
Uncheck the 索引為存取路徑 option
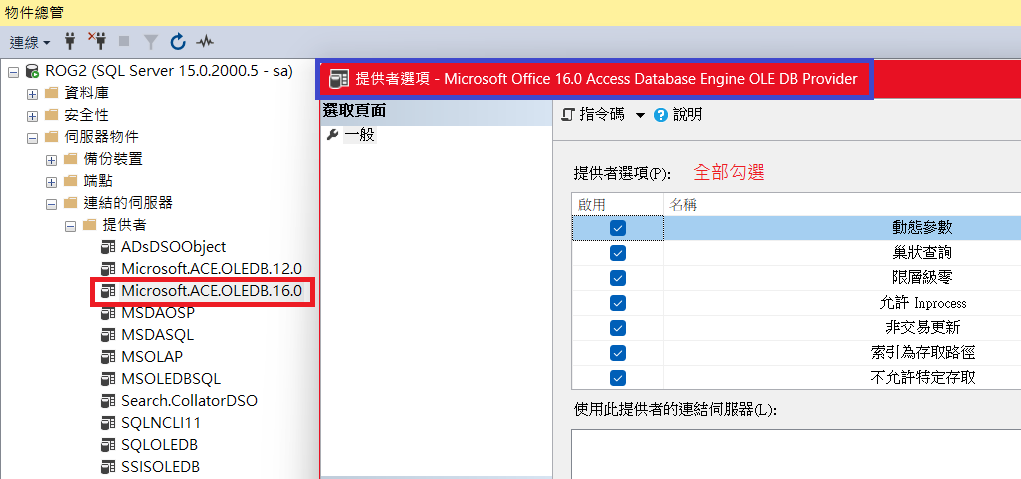pos(618,353)
